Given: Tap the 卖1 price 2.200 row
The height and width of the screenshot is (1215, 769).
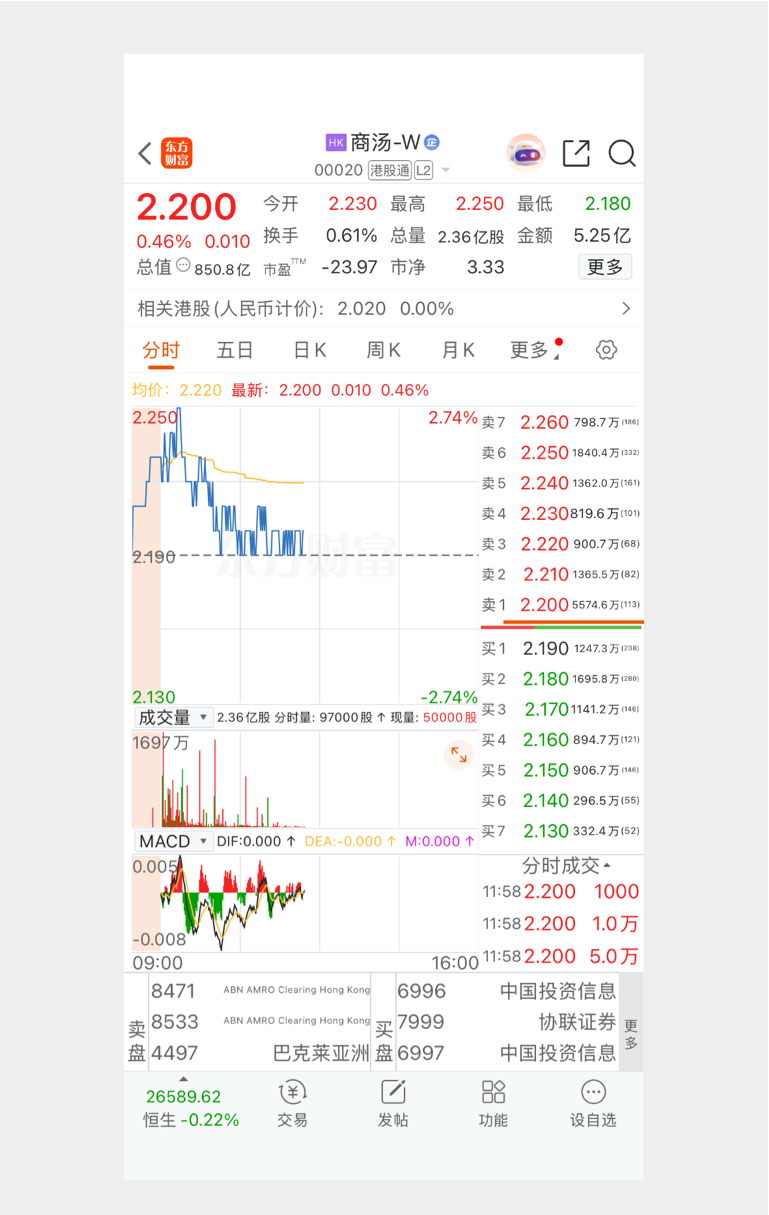Looking at the screenshot, I should 561,605.
